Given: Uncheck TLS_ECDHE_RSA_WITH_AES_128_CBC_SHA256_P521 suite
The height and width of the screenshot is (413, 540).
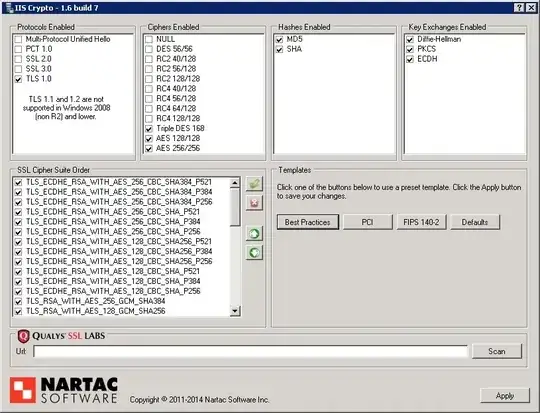Looking at the screenshot, I should [18, 242].
